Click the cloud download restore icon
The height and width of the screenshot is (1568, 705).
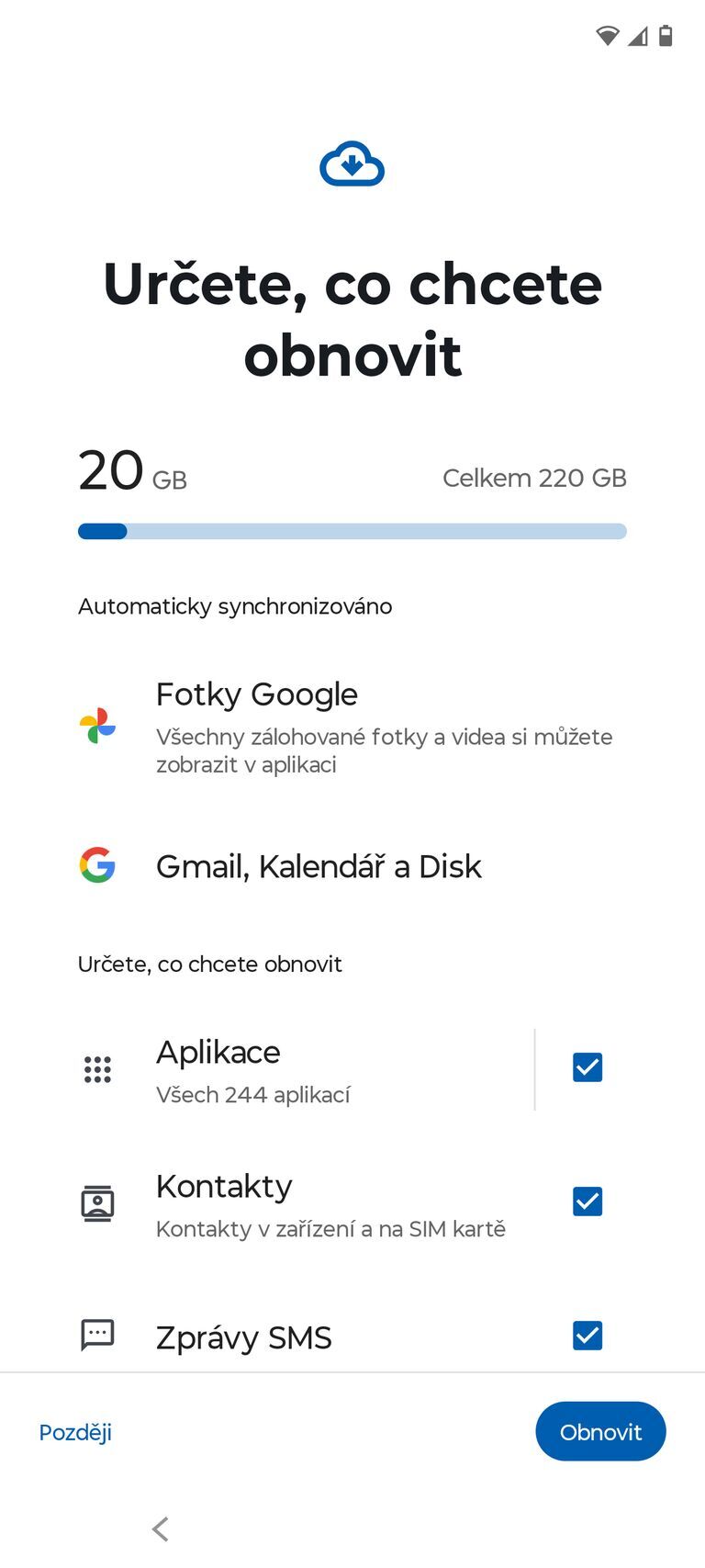click(352, 164)
